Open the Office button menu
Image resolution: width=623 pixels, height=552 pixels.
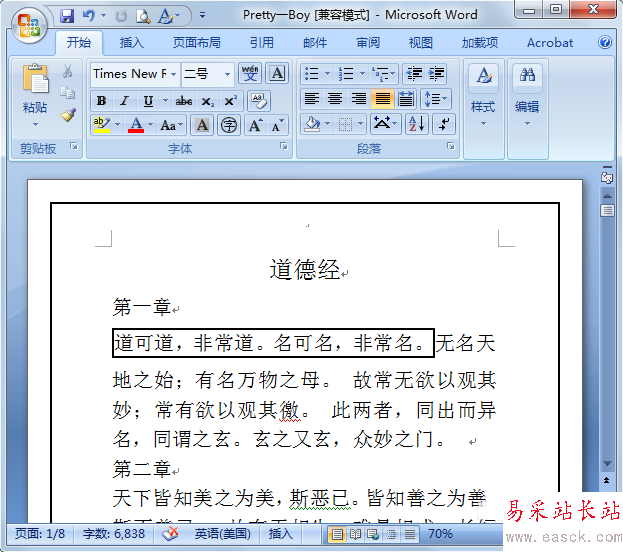29,25
